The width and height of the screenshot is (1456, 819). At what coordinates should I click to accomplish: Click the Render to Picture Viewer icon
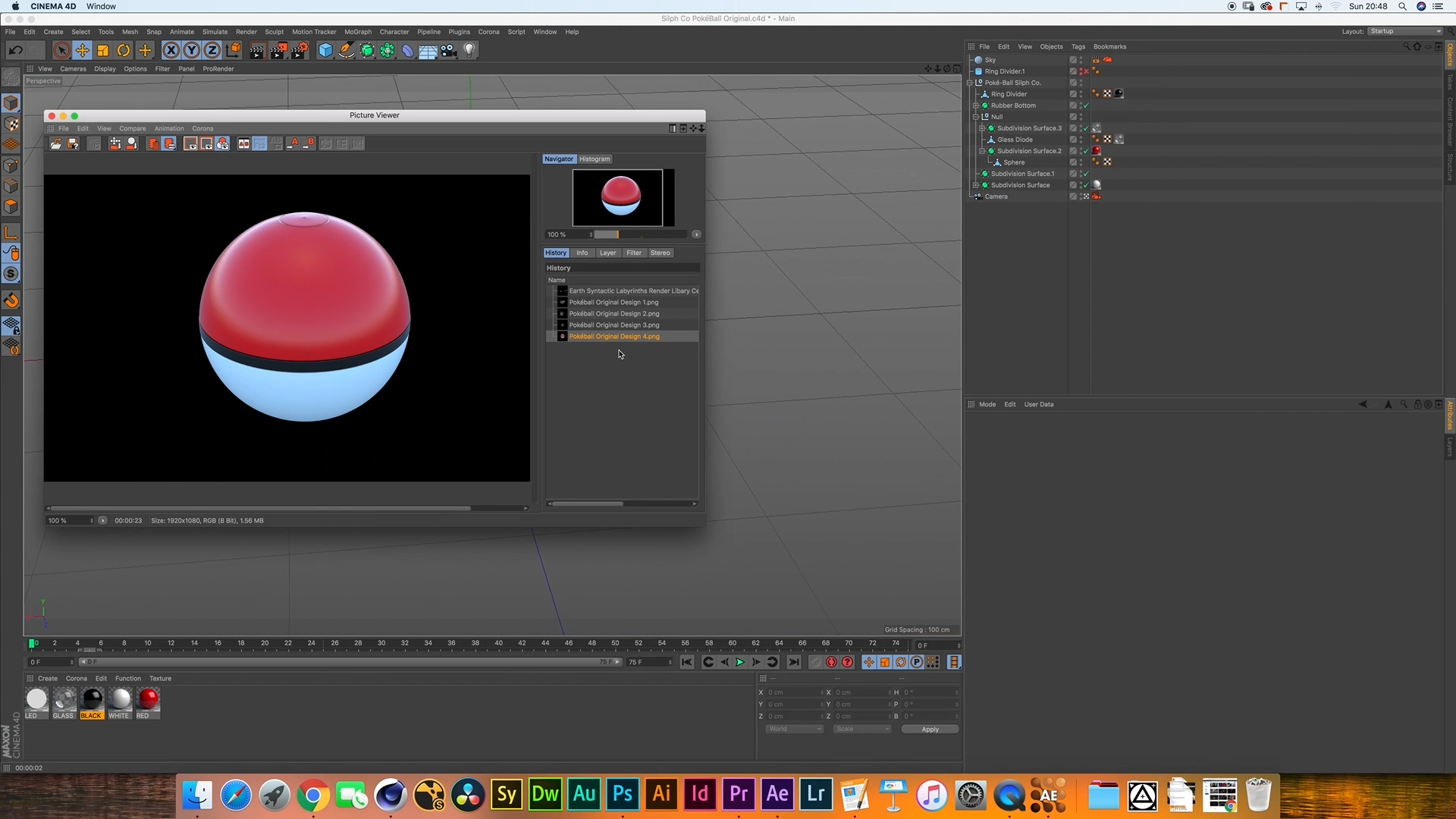point(278,51)
